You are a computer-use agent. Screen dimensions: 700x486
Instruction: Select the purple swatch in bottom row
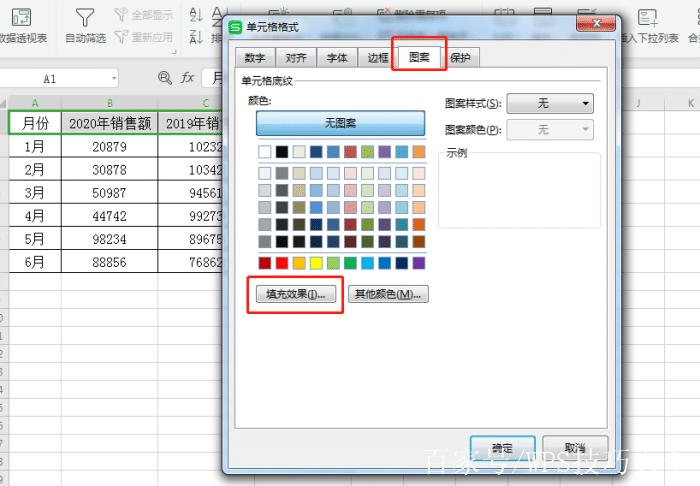click(x=419, y=263)
